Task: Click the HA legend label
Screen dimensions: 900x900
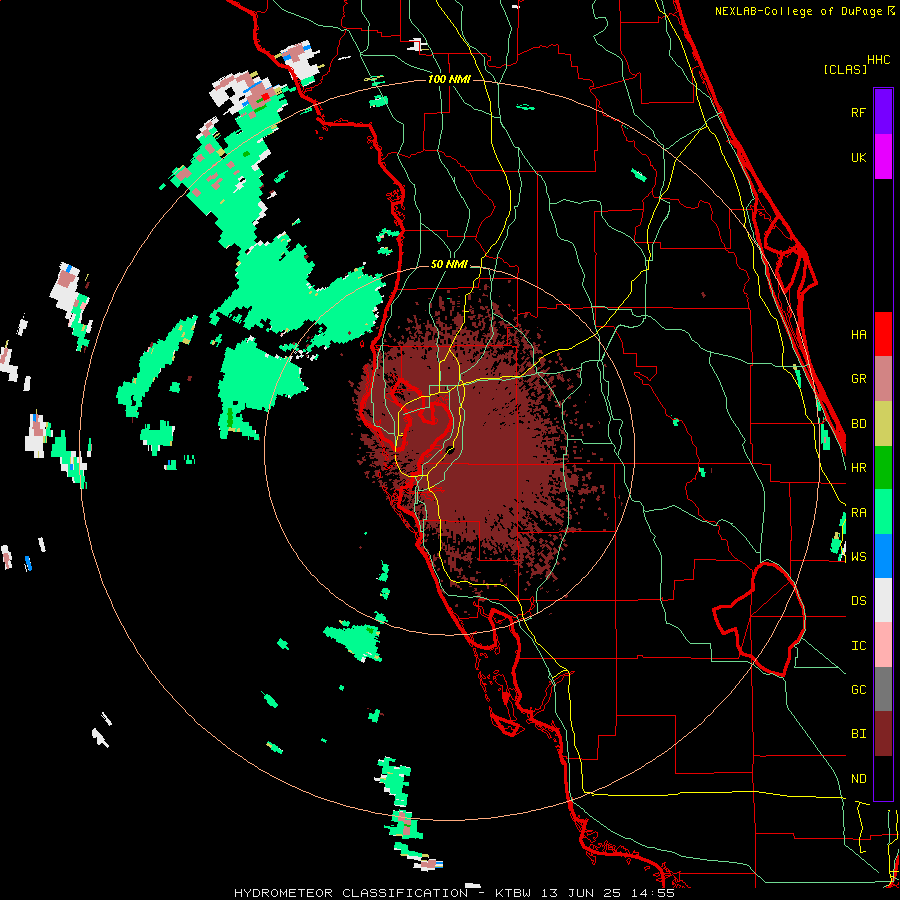Action: [858, 334]
